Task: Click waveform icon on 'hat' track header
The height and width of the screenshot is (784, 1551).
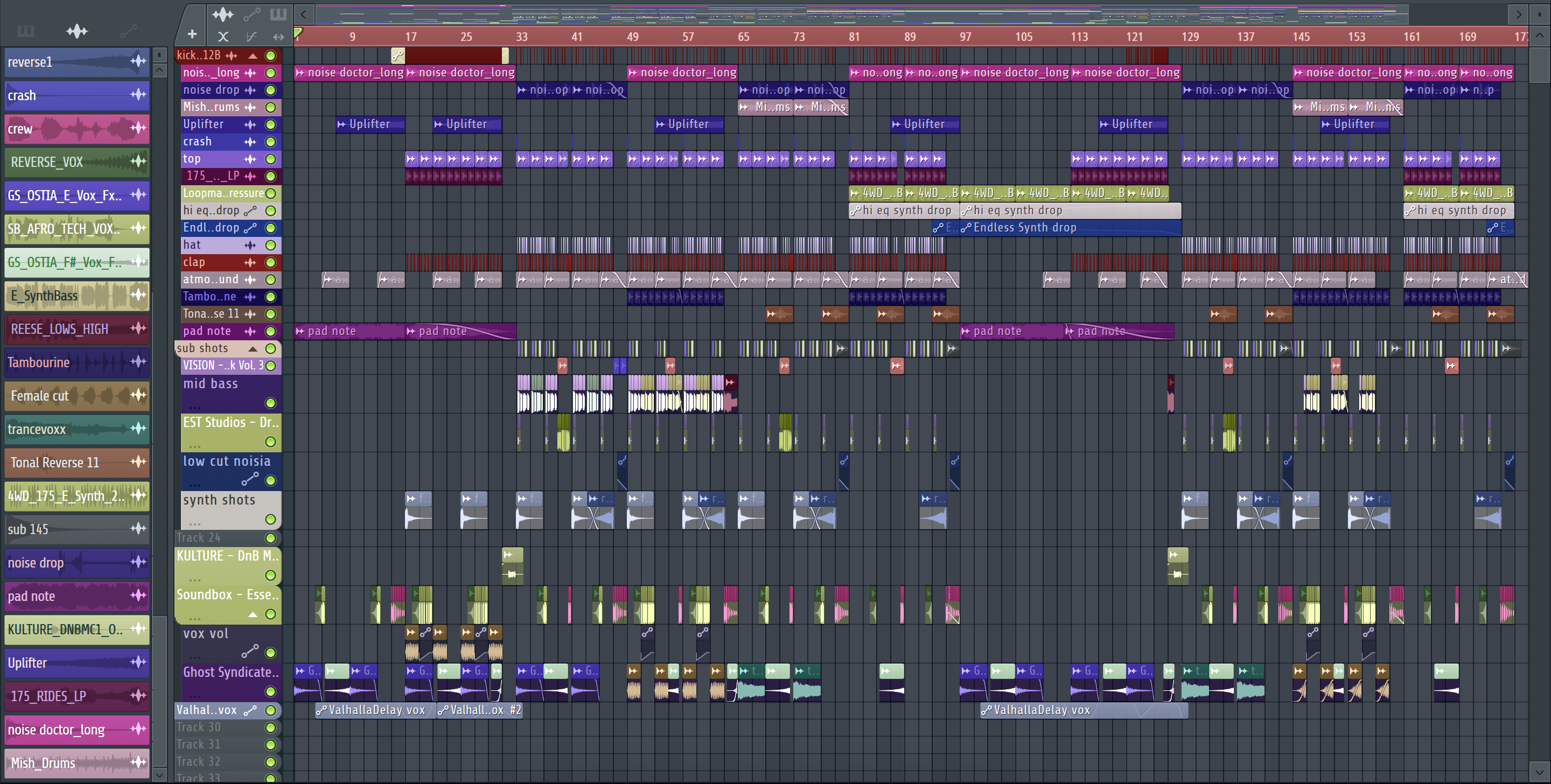Action: click(x=250, y=245)
